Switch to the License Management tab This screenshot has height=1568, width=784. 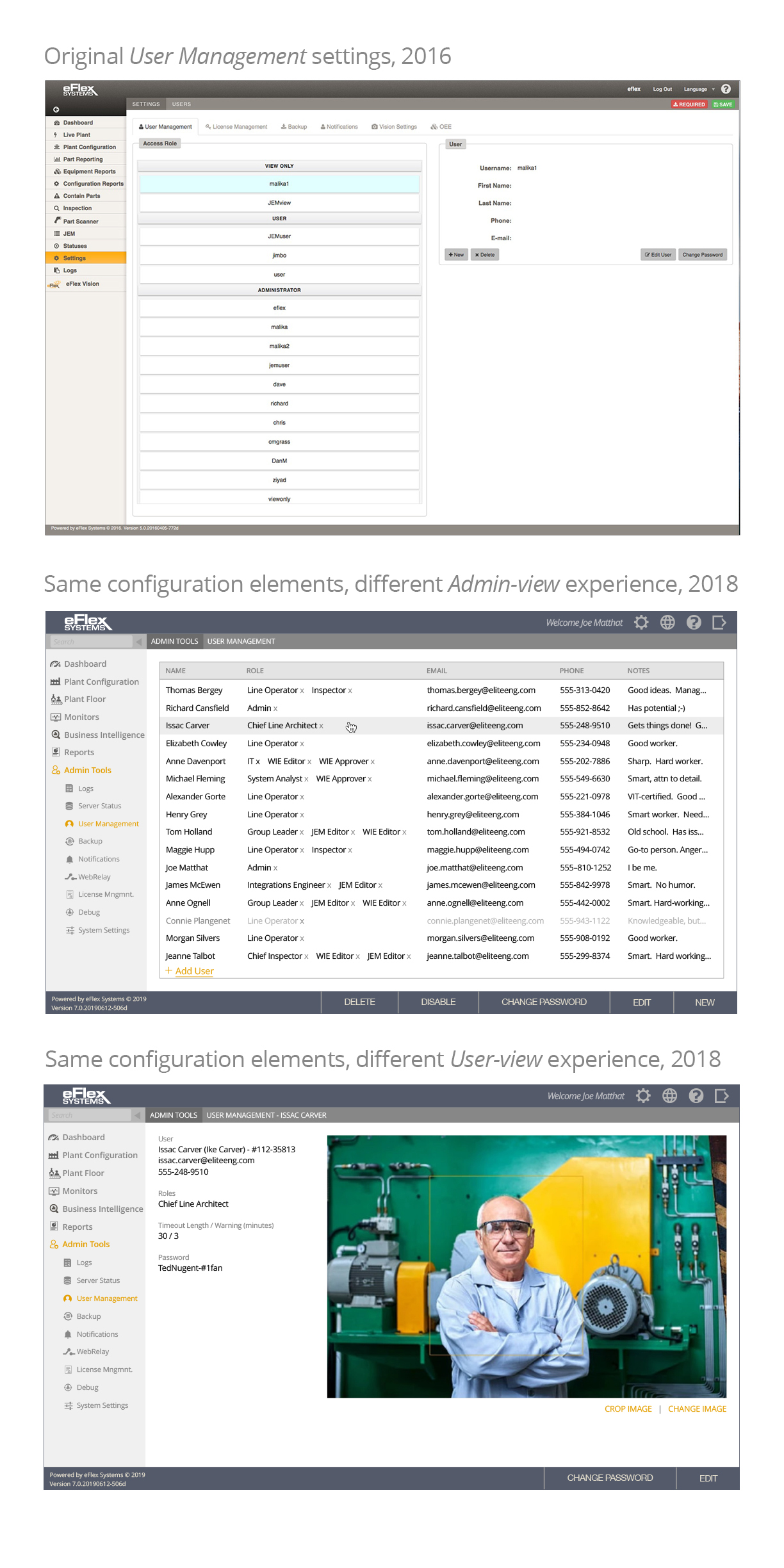[x=236, y=127]
